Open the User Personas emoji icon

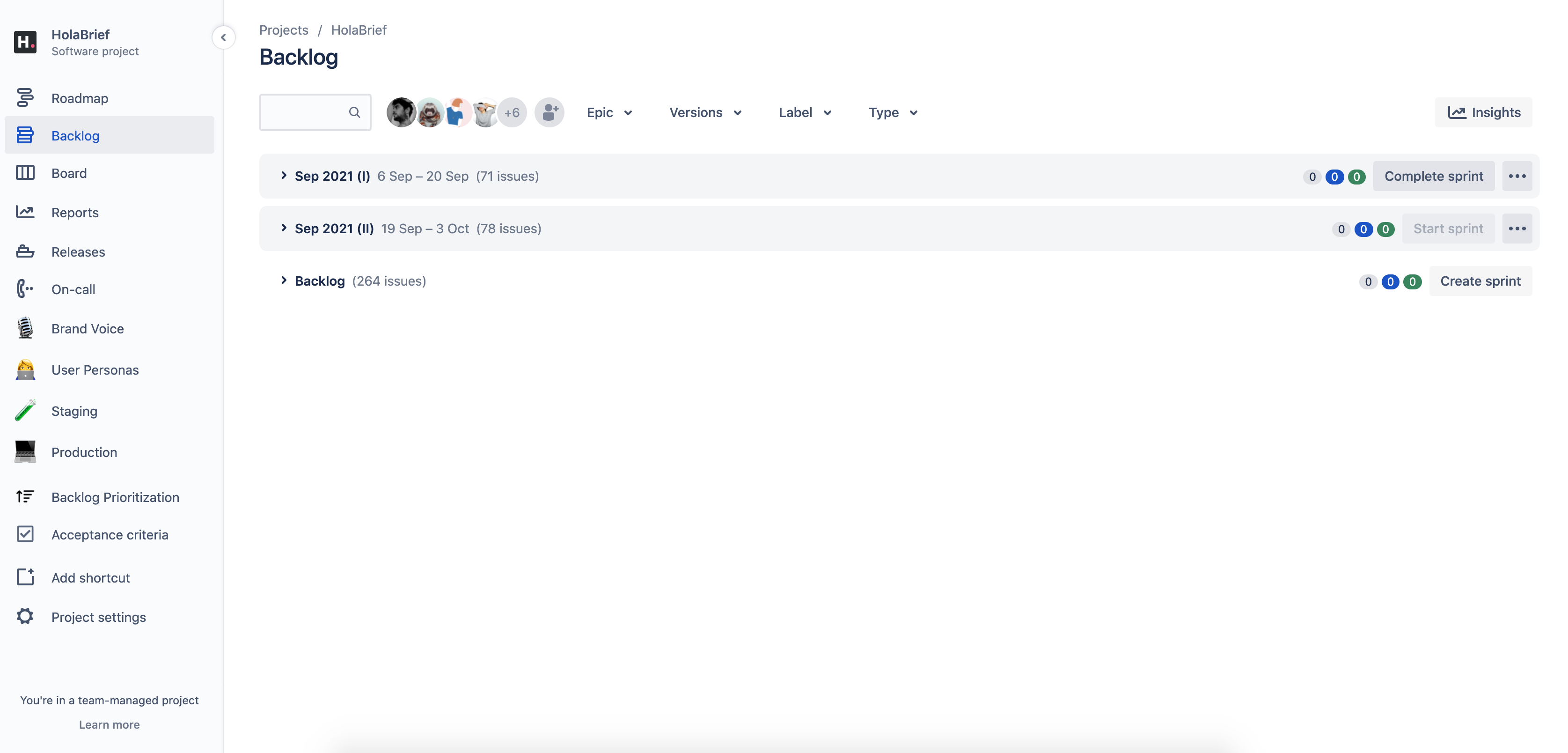click(25, 369)
